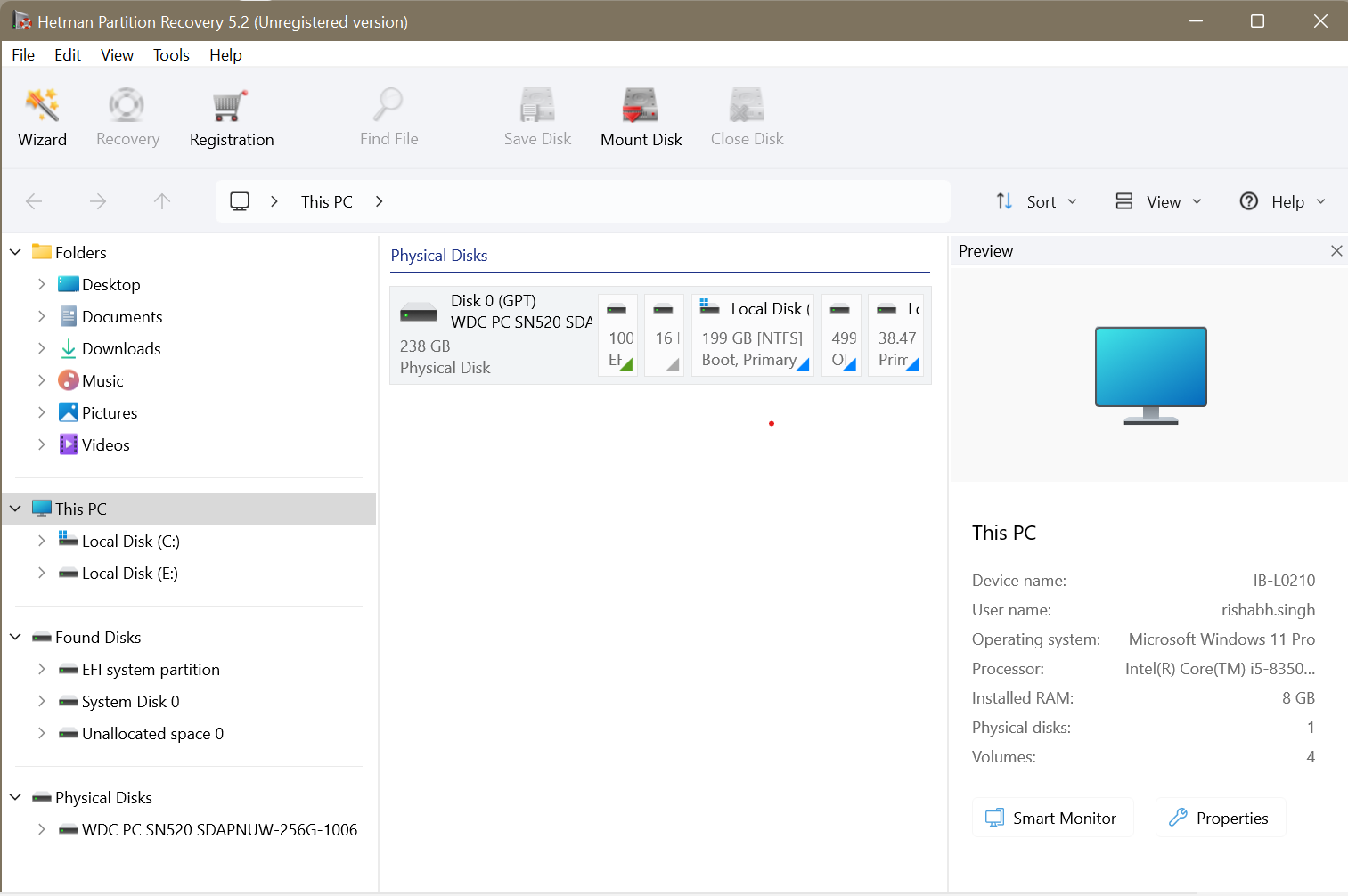Select the Local Disk NTFS partition thumbnail
The height and width of the screenshot is (896, 1348).
coord(753,334)
